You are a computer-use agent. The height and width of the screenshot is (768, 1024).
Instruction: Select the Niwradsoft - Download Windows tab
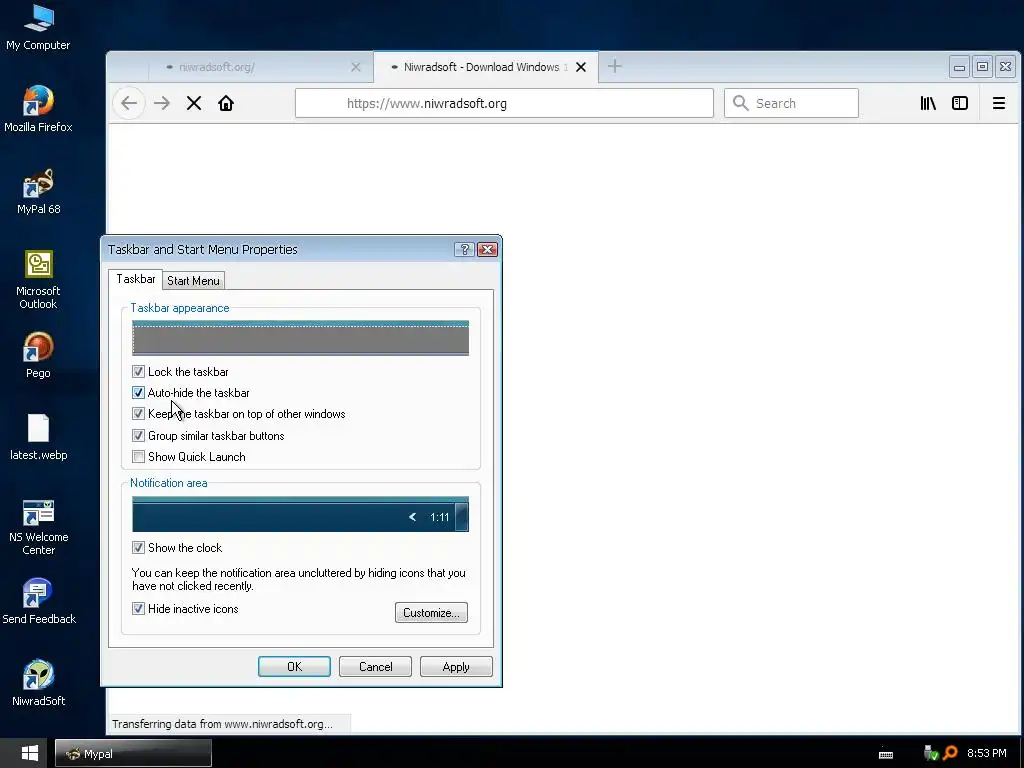(x=486, y=67)
